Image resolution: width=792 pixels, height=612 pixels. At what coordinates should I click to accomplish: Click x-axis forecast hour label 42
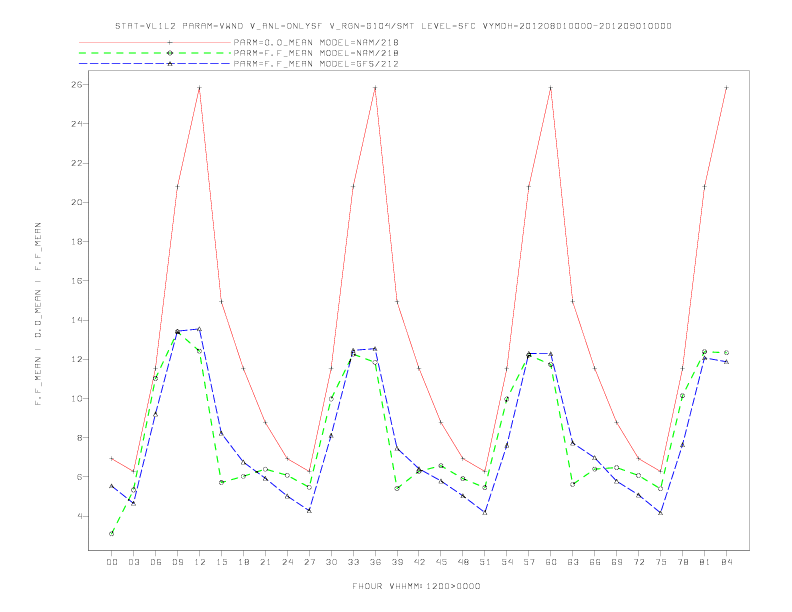[x=419, y=562]
